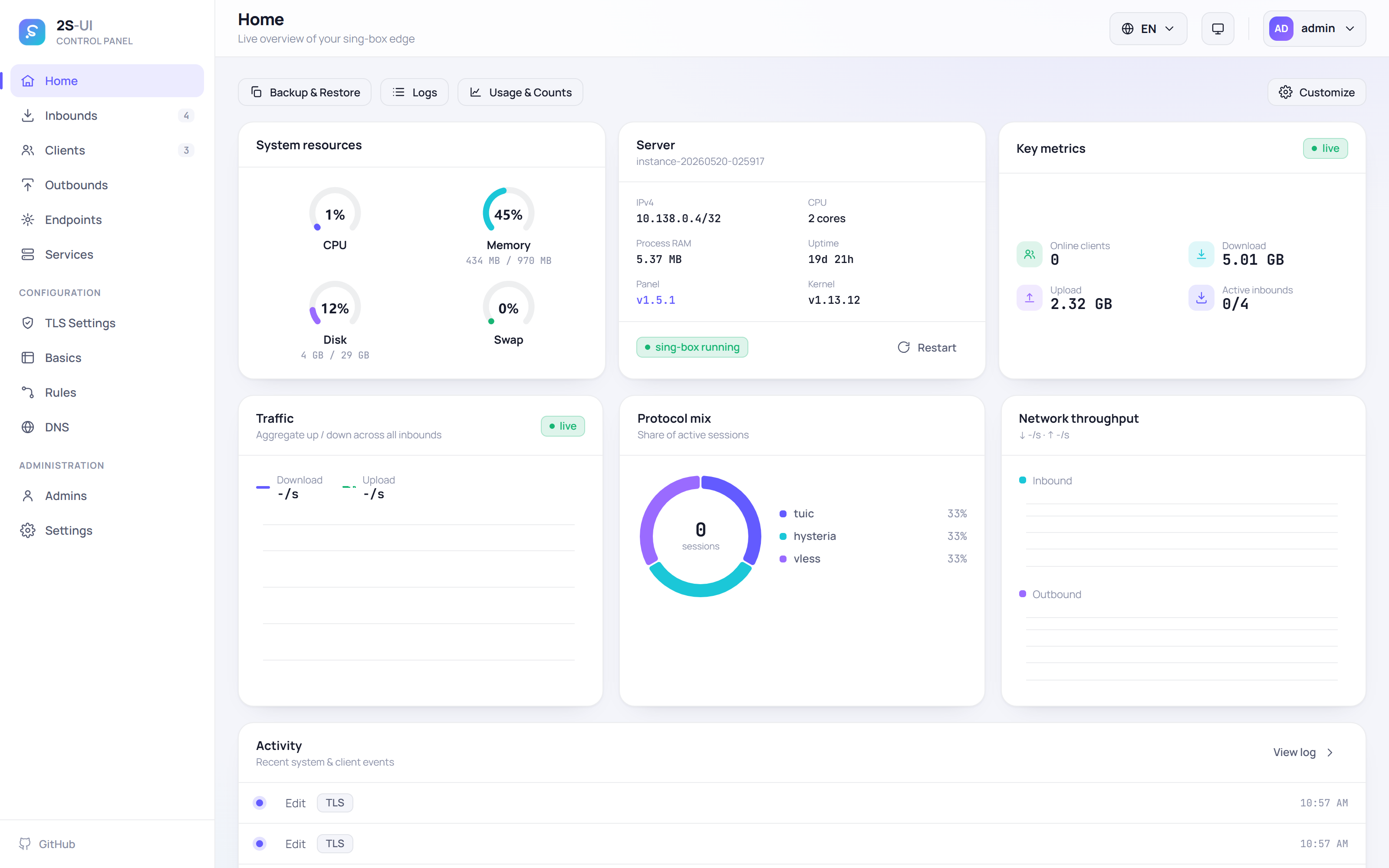Click the Inbound legend in Network throughput
The height and width of the screenshot is (868, 1389).
pyautogui.click(x=1045, y=480)
